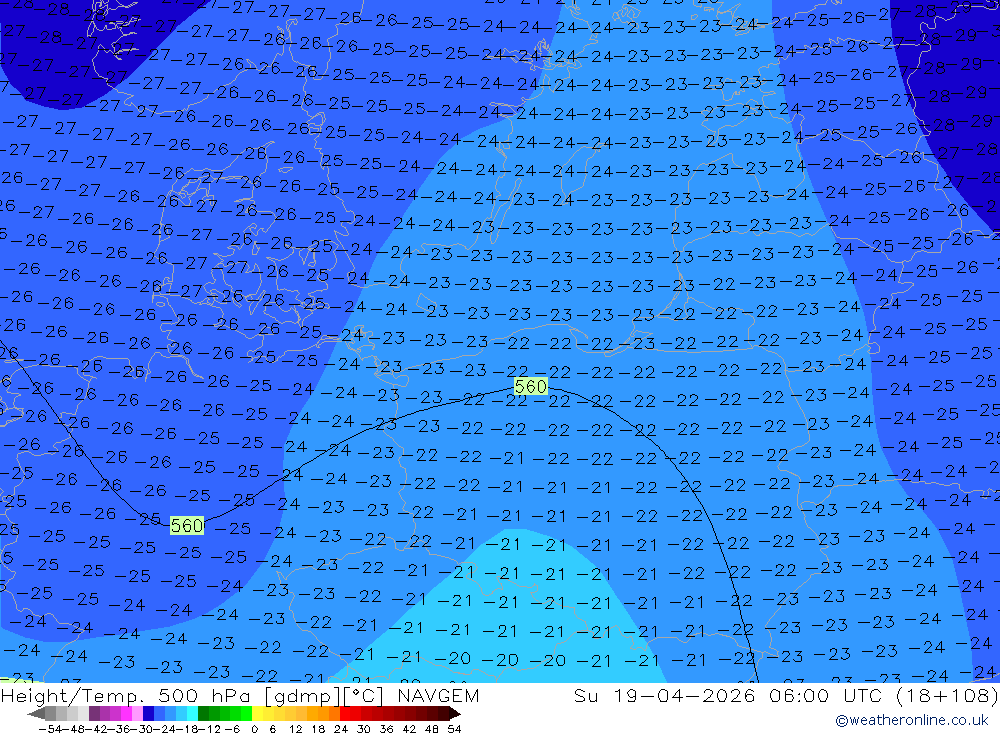
Task: Pick the bright red swatch in the legend
Action: click(345, 714)
